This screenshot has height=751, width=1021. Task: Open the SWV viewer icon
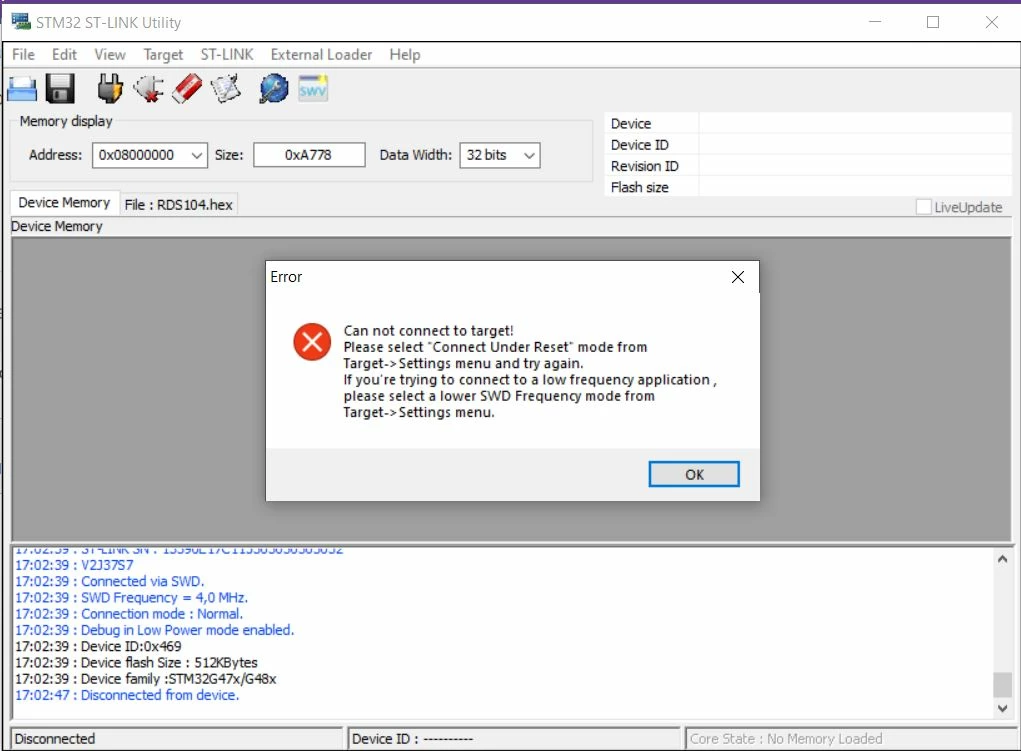pos(313,89)
